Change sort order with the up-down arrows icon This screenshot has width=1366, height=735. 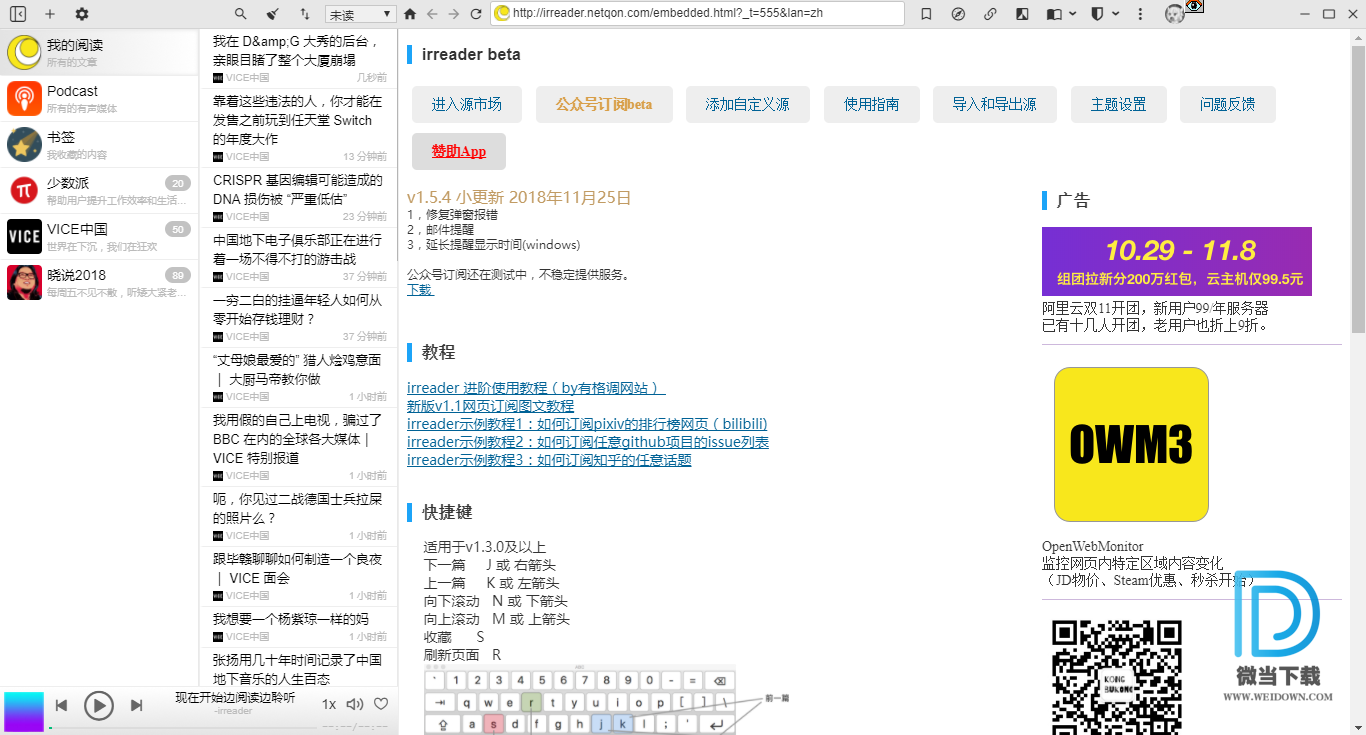[x=304, y=14]
